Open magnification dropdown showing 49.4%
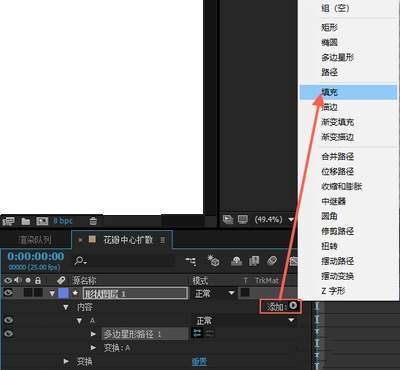Image resolution: width=400 pixels, height=370 pixels. (x=273, y=219)
